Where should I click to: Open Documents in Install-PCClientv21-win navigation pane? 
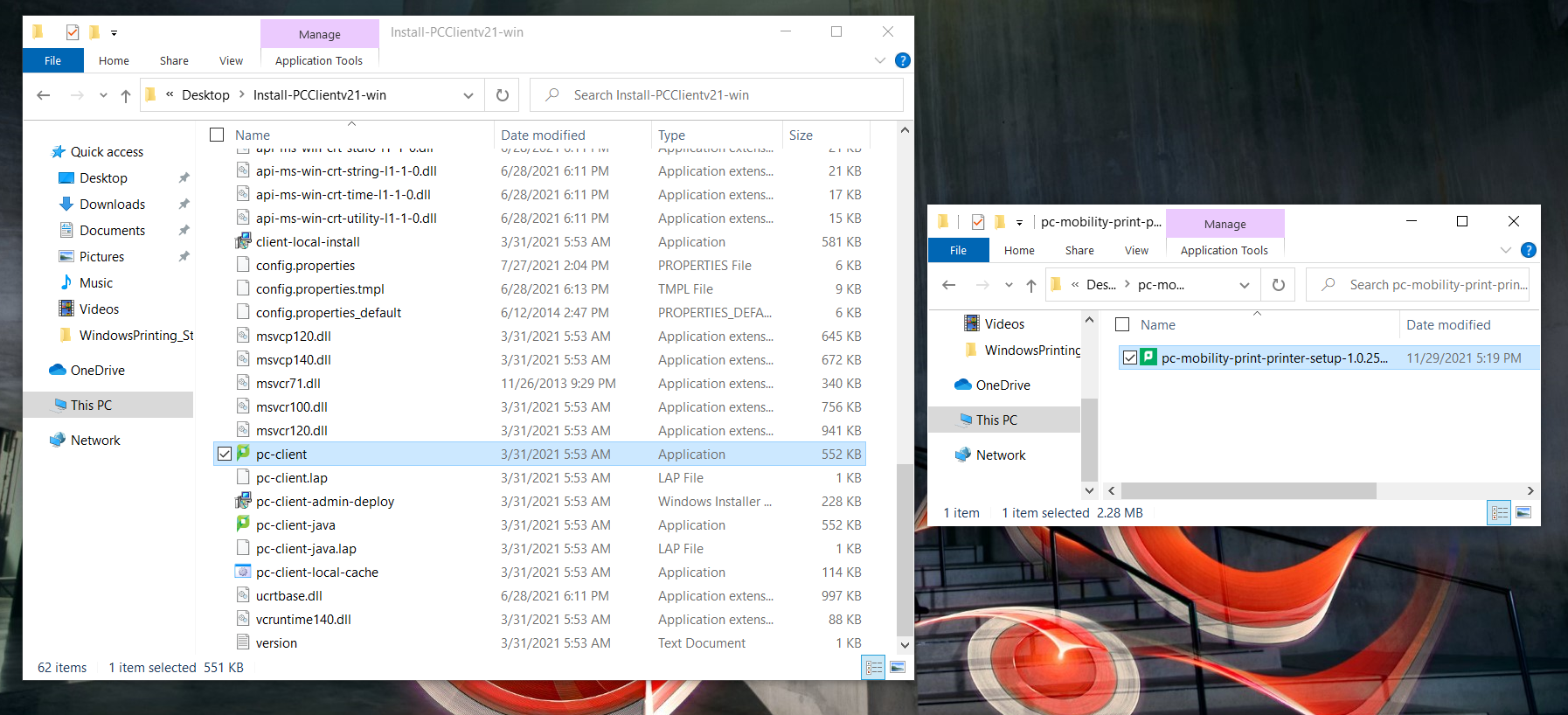(112, 230)
